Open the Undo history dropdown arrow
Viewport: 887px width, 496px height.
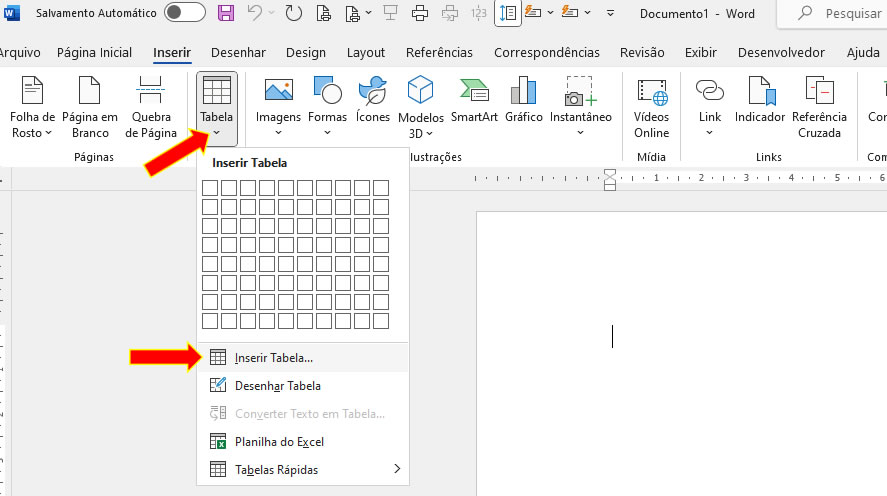pyautogui.click(x=271, y=12)
